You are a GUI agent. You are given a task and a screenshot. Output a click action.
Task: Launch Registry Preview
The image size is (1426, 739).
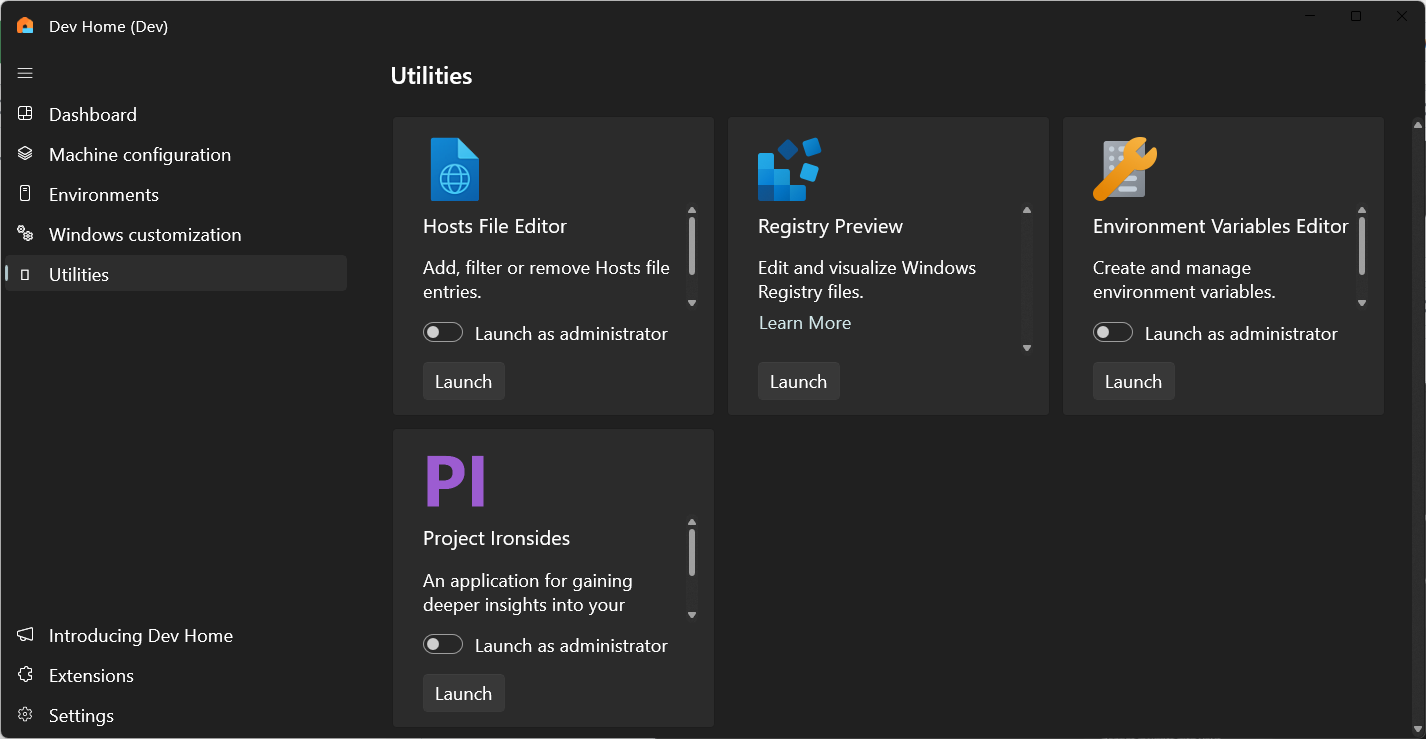[x=799, y=381]
